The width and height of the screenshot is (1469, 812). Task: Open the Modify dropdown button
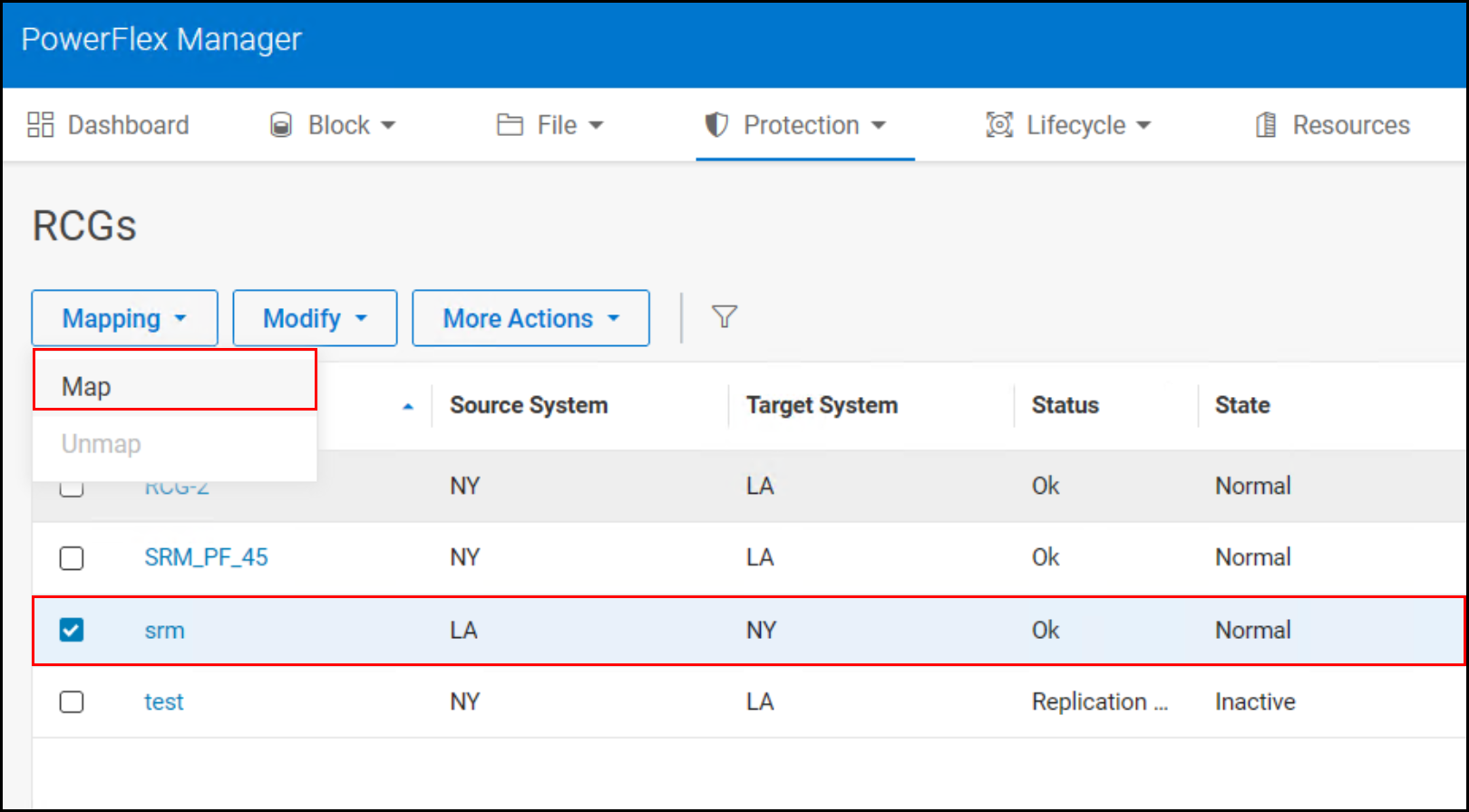pyautogui.click(x=315, y=318)
